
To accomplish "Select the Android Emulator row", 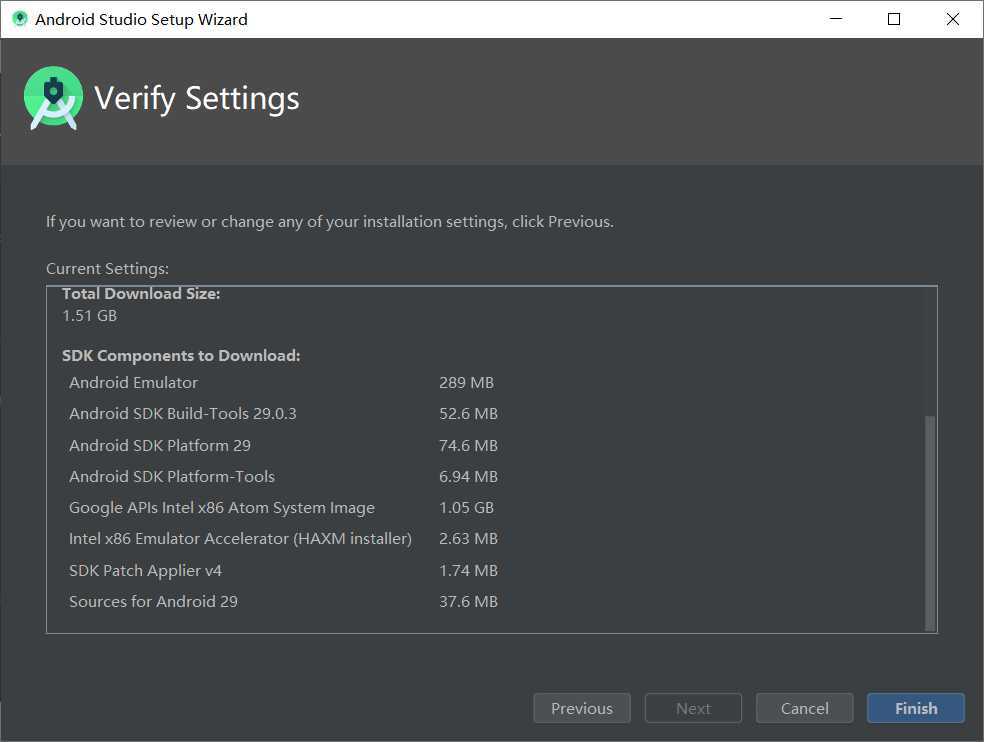I will [x=134, y=382].
